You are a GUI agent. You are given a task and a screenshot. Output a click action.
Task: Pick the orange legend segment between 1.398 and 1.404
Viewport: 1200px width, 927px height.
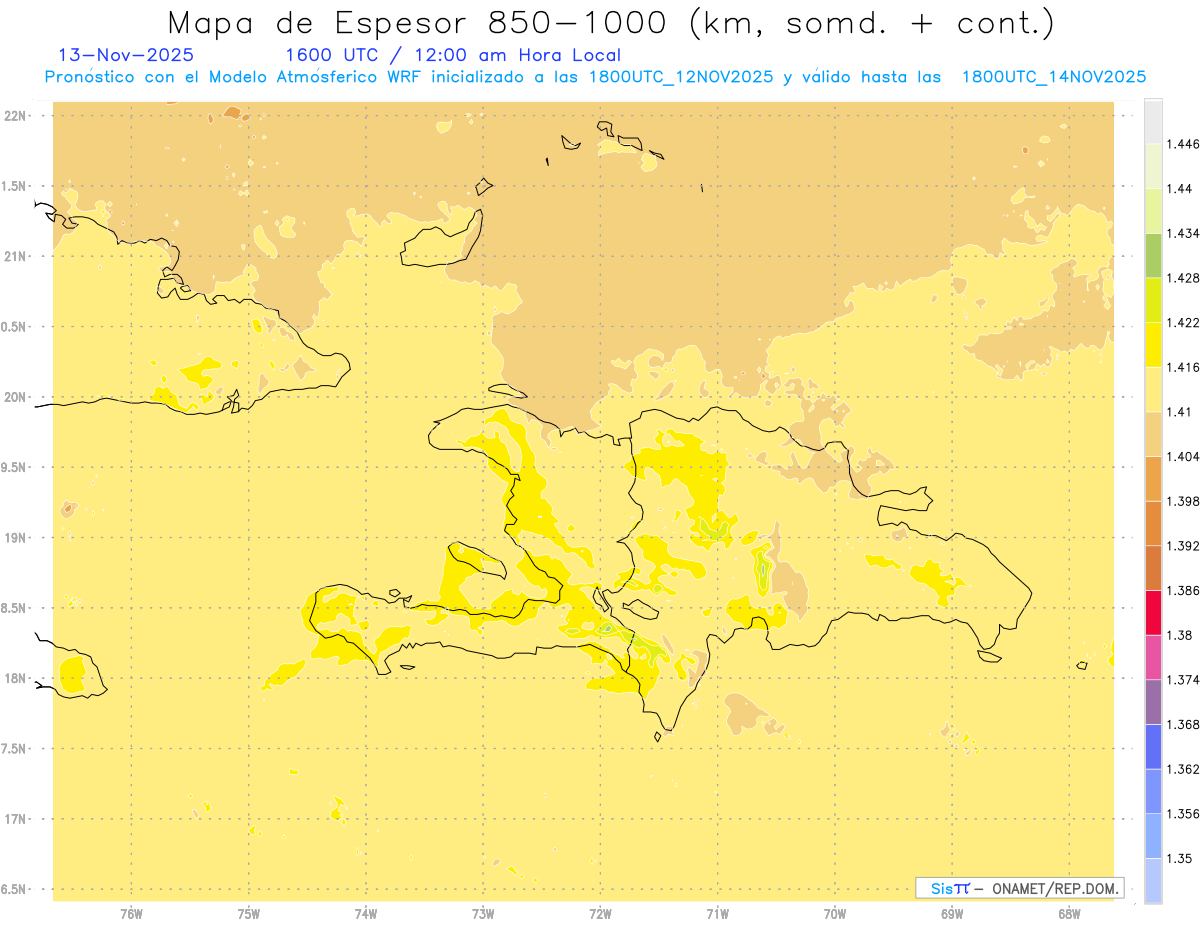[1153, 478]
